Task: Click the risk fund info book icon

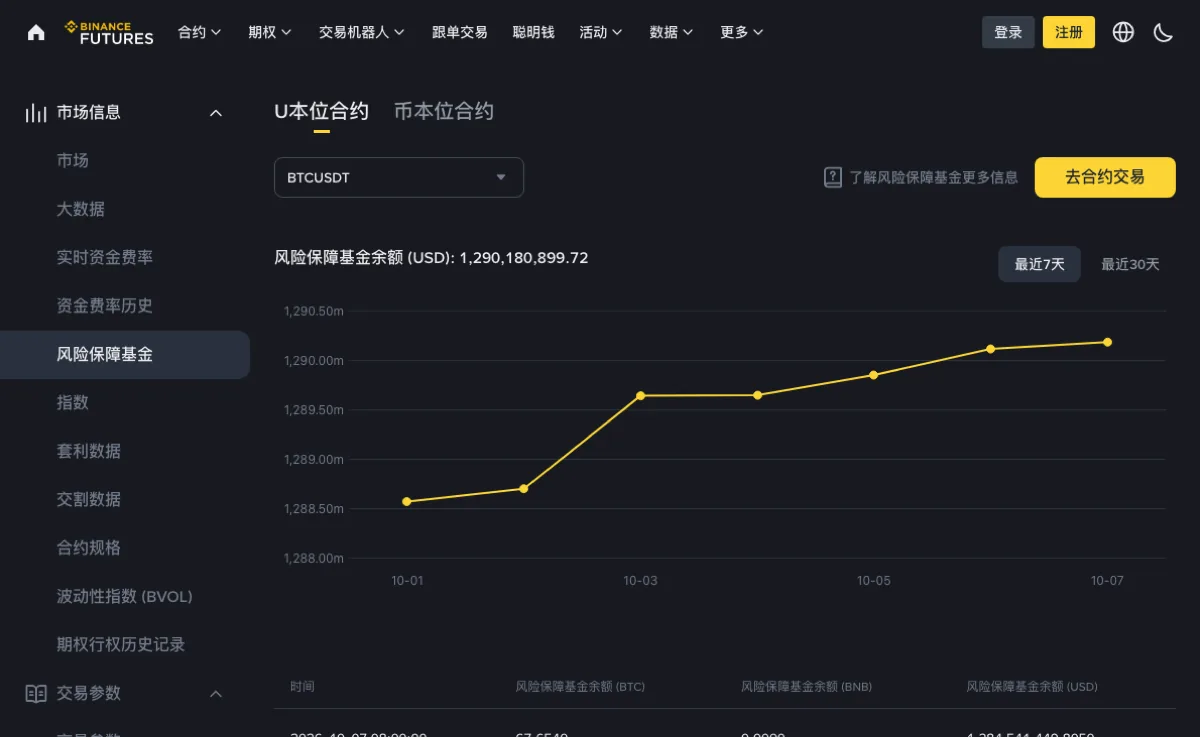Action: tap(833, 177)
